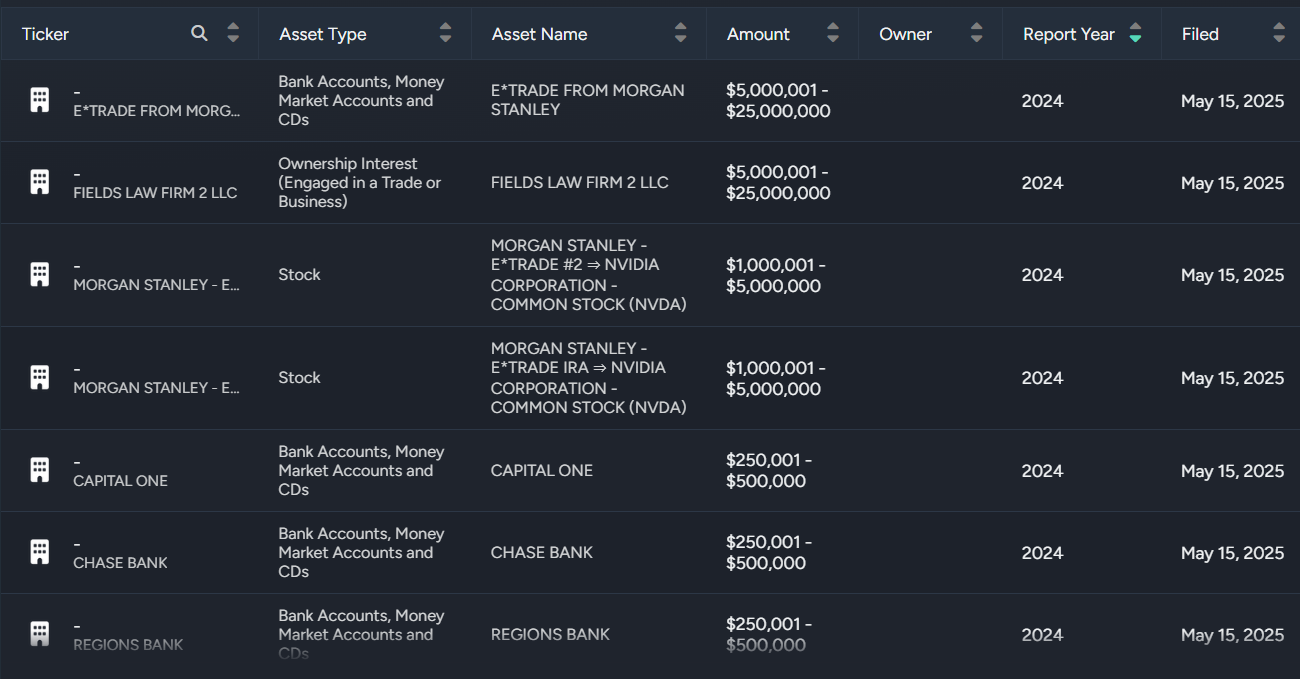Click building icon beside REGIONS BANK ticker

point(39,634)
